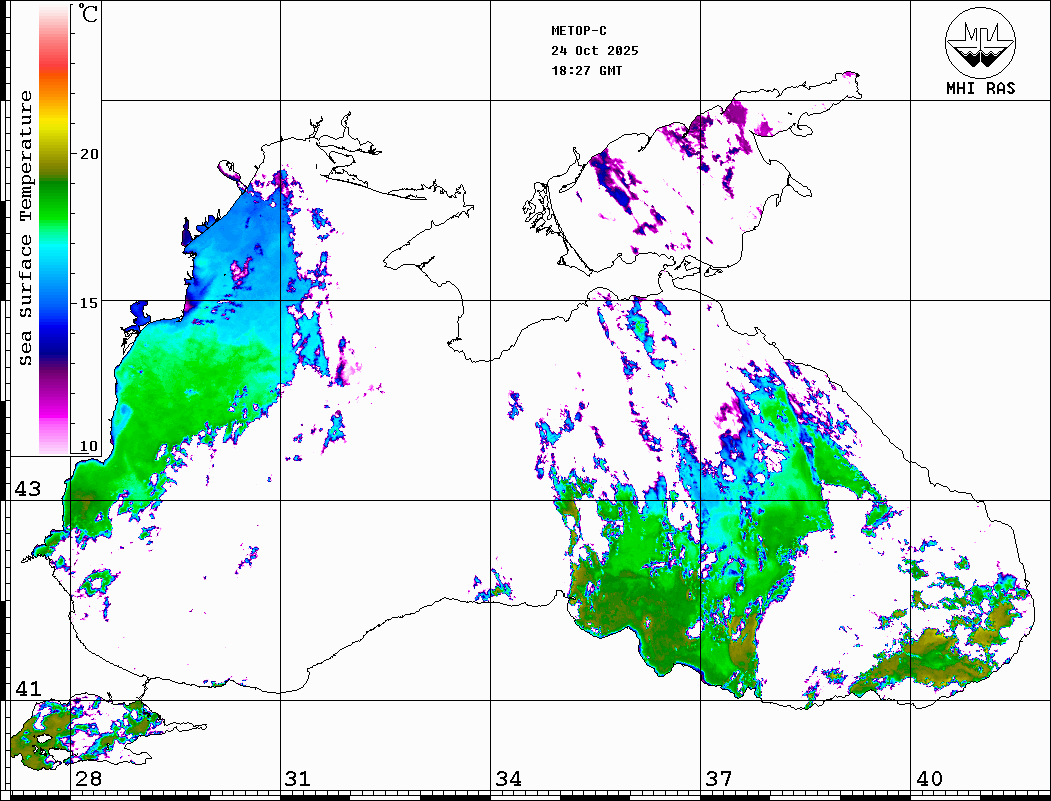
Task: Click the 15 tick label on the scale
Action: point(89,301)
